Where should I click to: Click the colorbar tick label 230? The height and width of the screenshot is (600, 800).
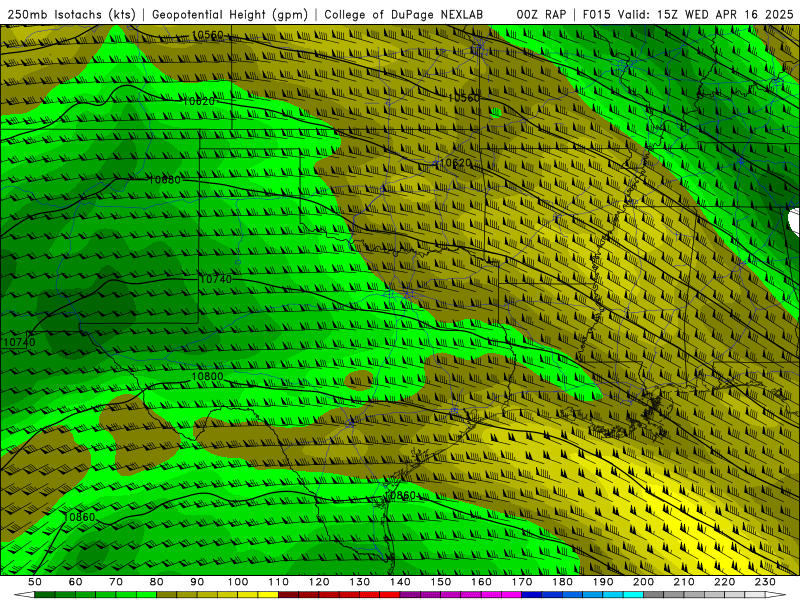point(765,582)
